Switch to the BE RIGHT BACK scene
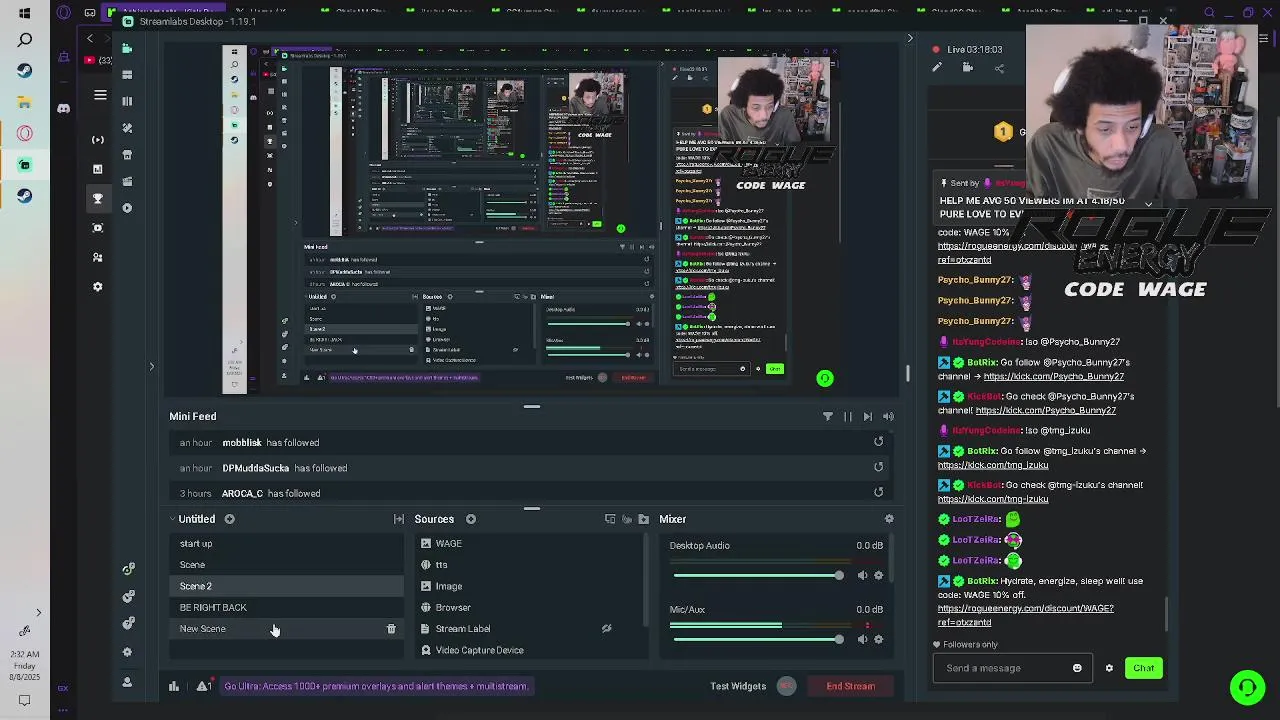 click(x=287, y=607)
